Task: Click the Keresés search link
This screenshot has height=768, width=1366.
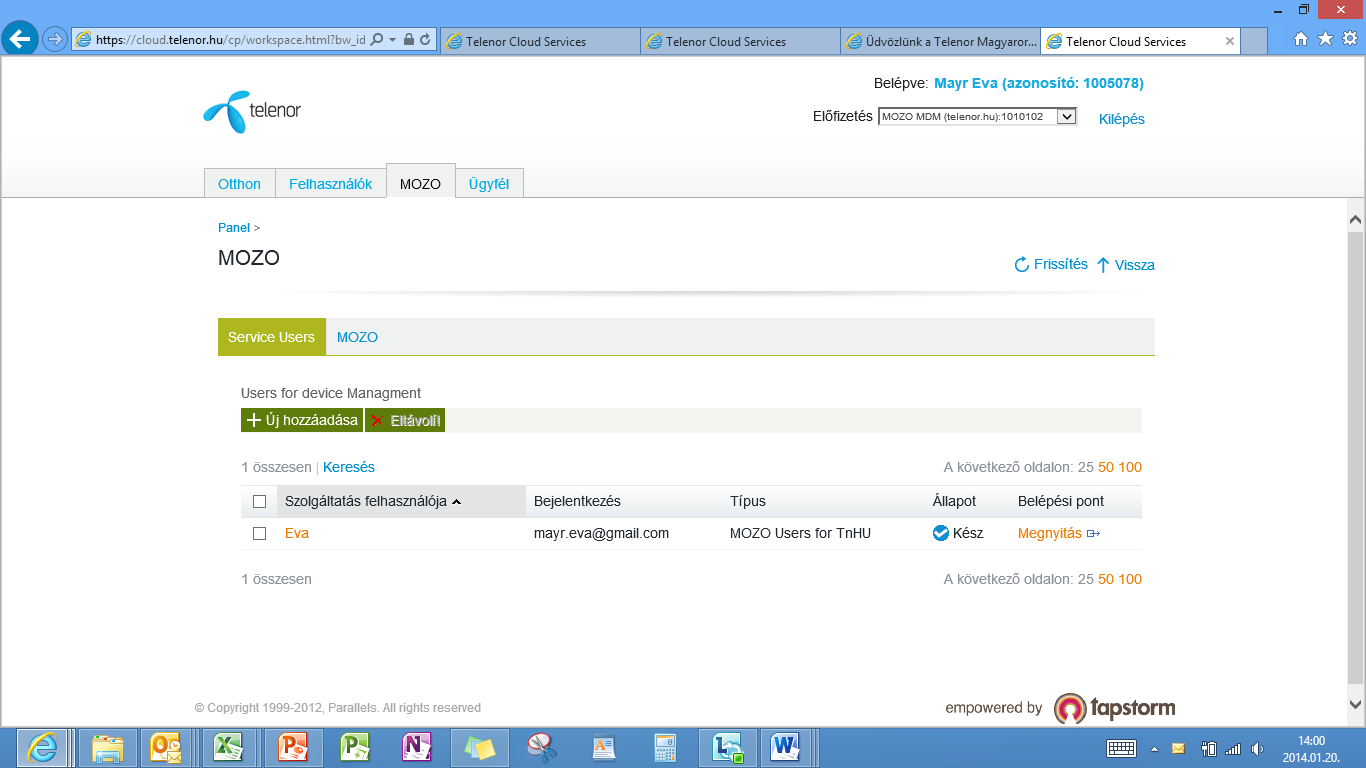Action: tap(349, 467)
